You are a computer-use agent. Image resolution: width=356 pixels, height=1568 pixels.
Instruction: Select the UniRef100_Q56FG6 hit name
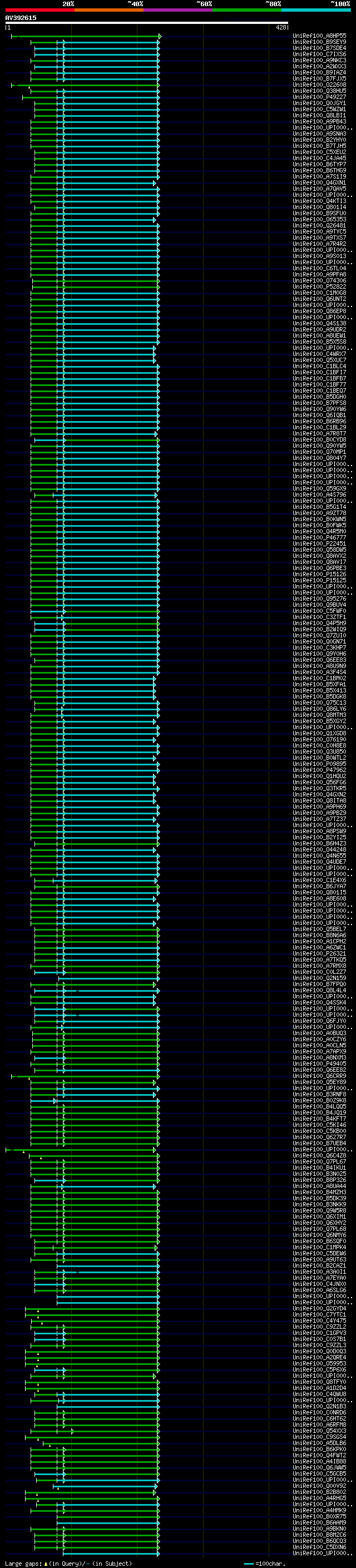319,782
